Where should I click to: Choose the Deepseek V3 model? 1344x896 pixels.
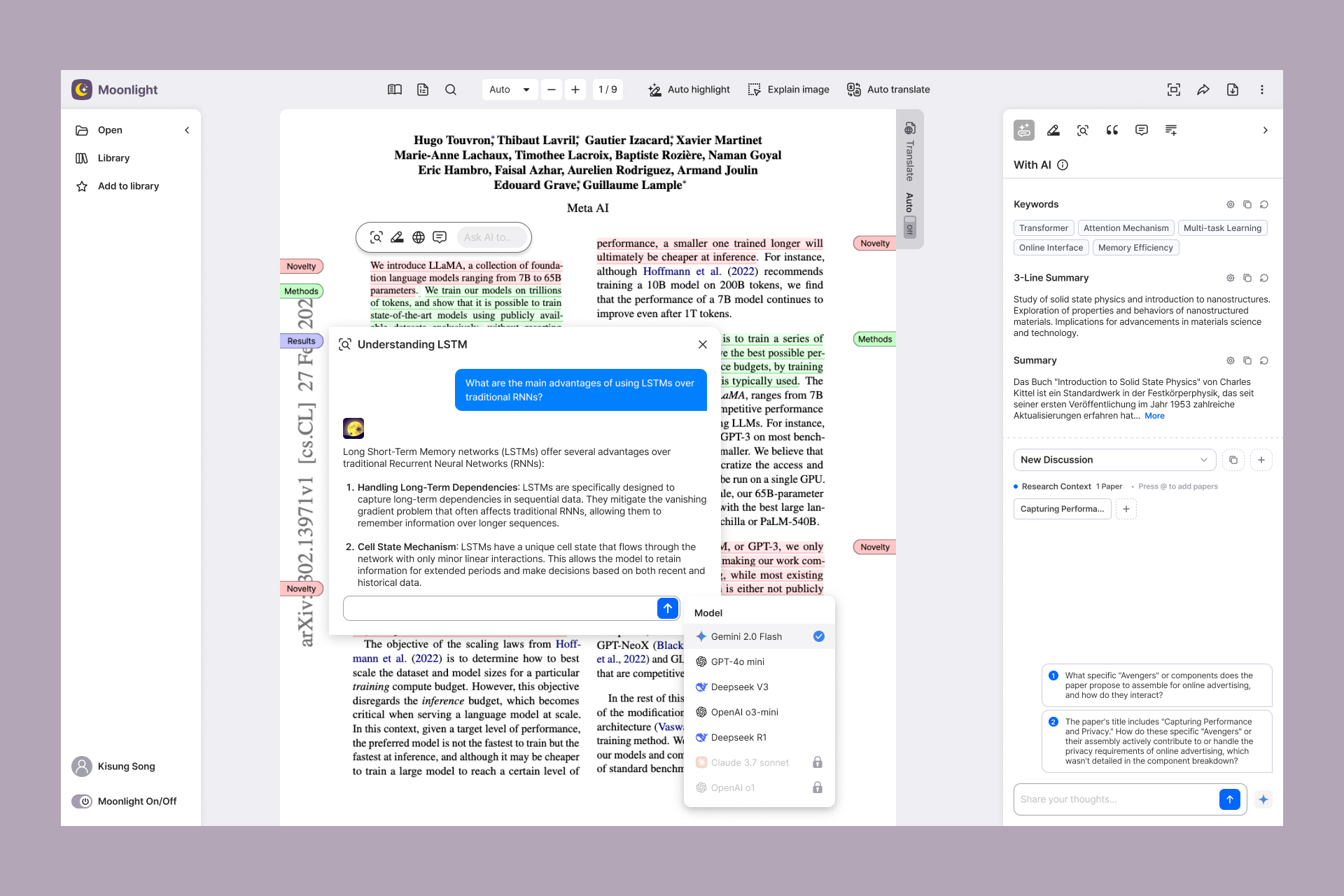point(759,687)
